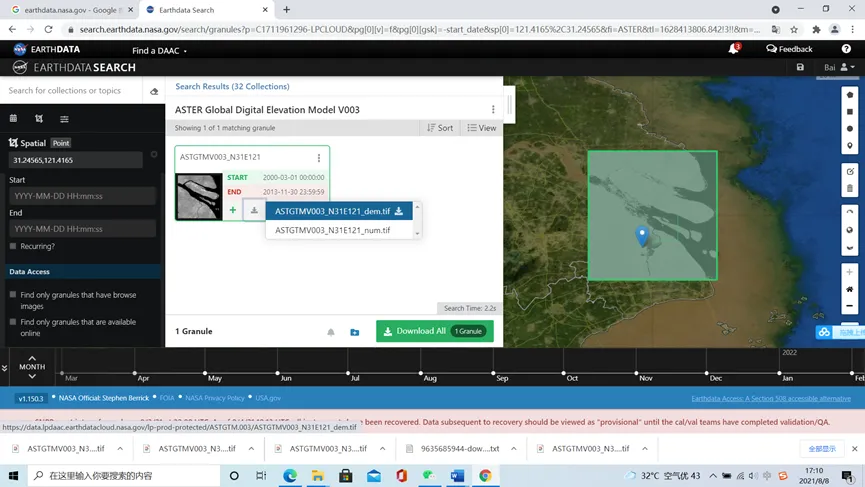Viewport: 865px width, 487px height.
Task: Click the save project icon
Action: (x=800, y=67)
